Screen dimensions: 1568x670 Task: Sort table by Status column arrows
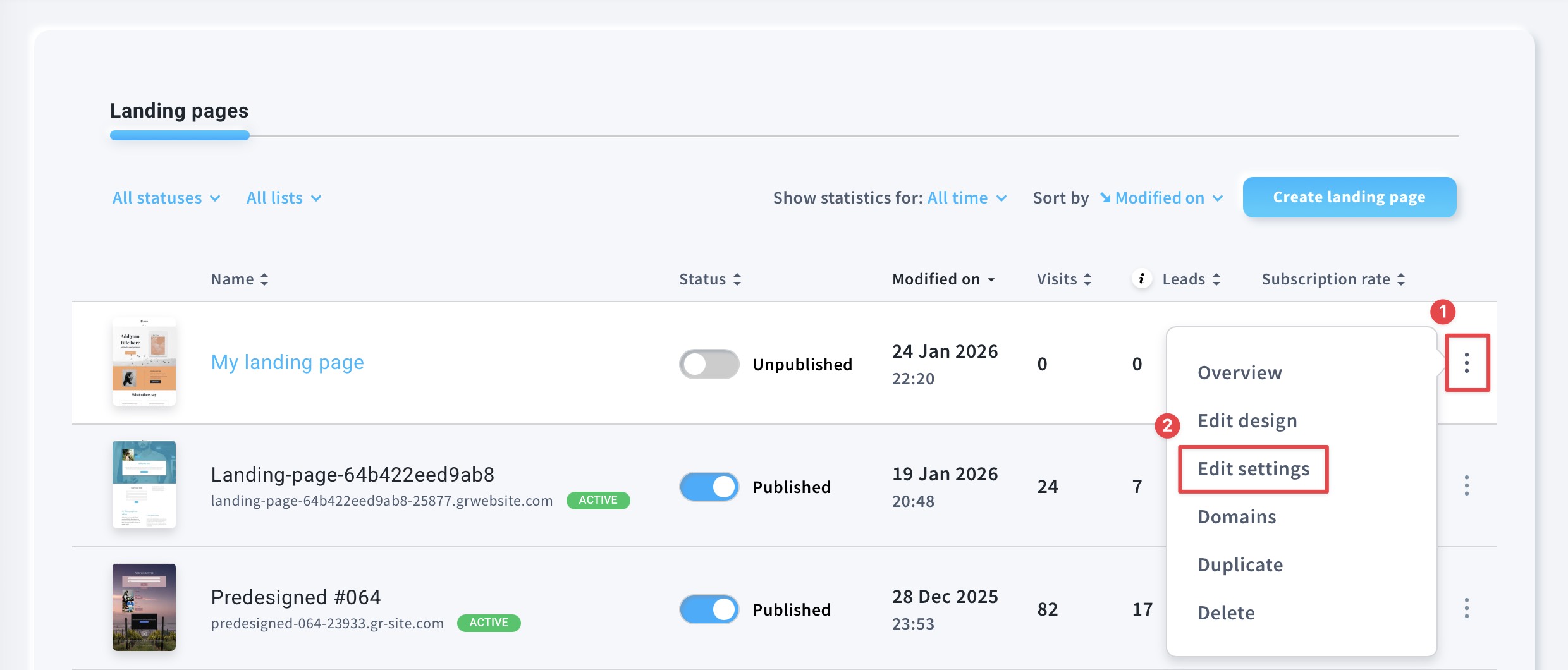click(737, 279)
